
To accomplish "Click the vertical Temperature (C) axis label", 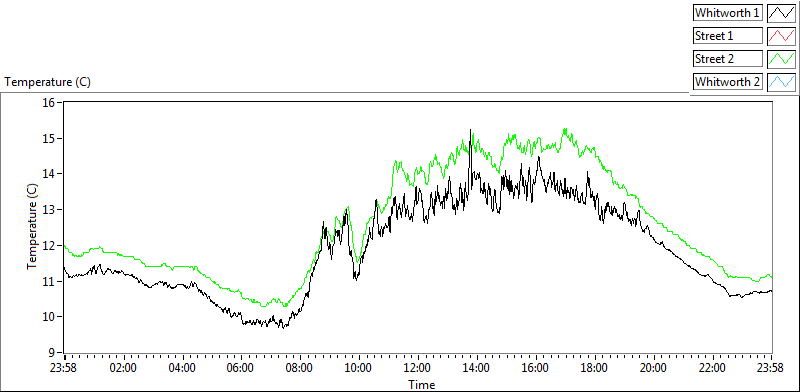I will pos(32,227).
